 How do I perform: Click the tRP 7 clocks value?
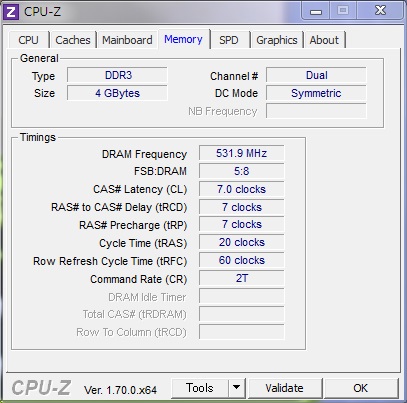coord(242,225)
